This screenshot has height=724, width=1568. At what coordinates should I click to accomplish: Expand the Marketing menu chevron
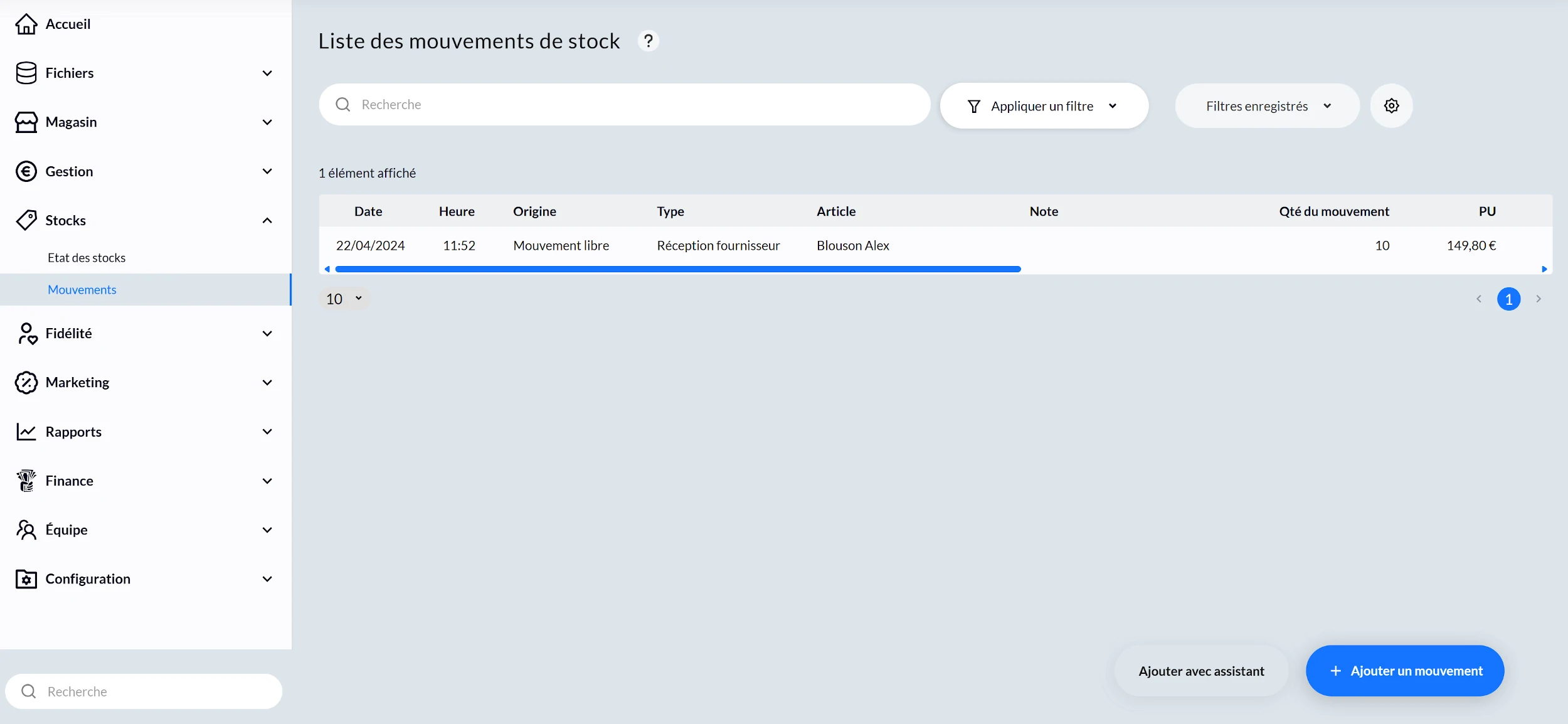pos(267,382)
